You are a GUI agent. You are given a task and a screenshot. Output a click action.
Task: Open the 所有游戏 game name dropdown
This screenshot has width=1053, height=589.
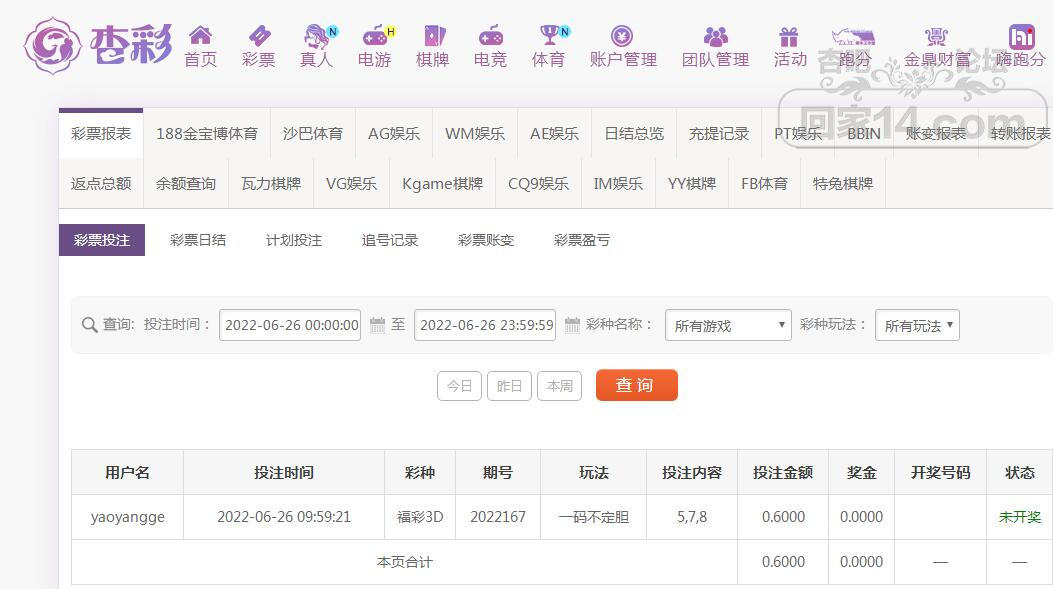(727, 325)
